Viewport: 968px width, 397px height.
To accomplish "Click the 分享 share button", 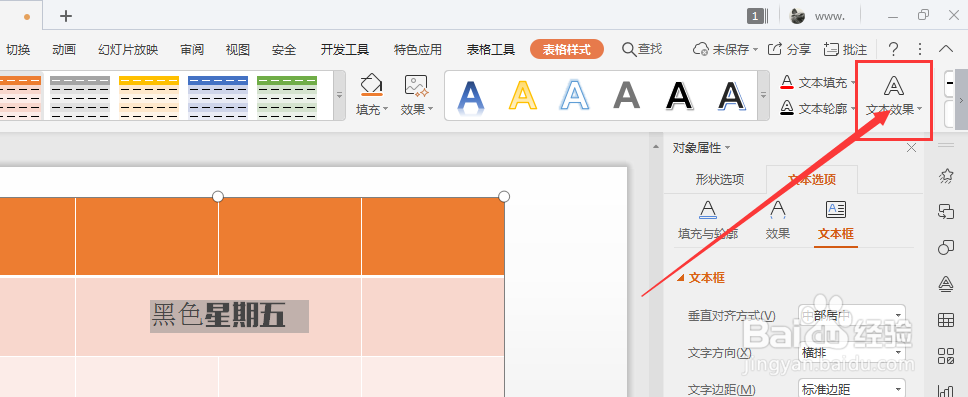I will (790, 49).
